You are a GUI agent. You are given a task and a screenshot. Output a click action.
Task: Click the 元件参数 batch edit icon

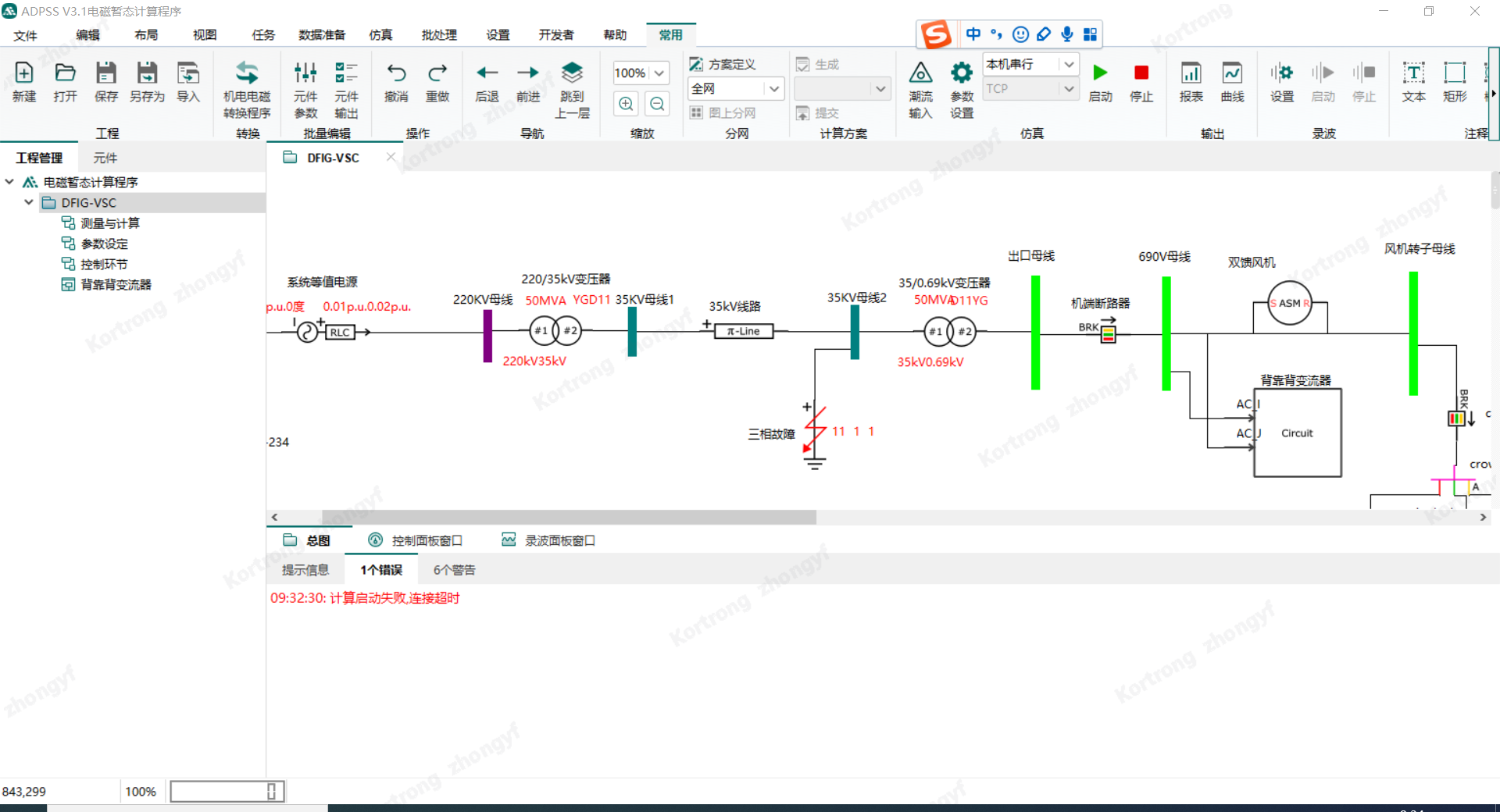(305, 73)
